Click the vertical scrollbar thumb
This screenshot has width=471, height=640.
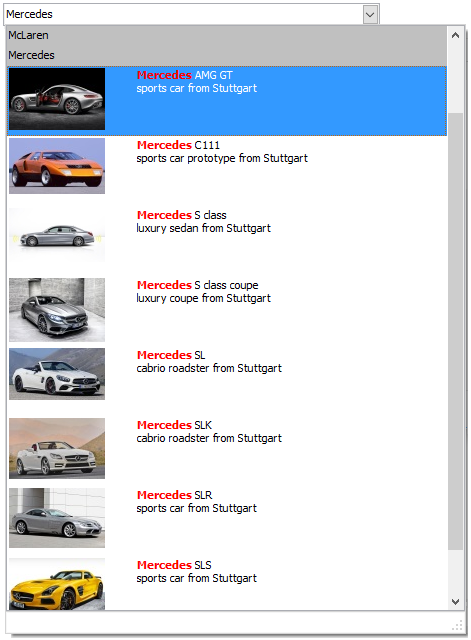455,331
